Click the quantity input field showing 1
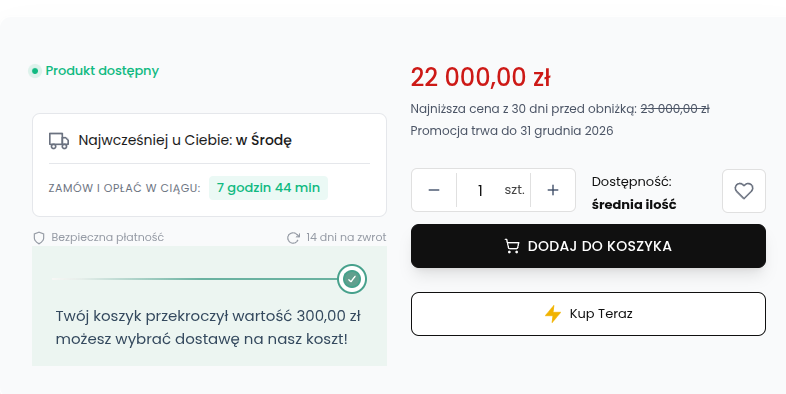786x394 pixels. coord(480,190)
